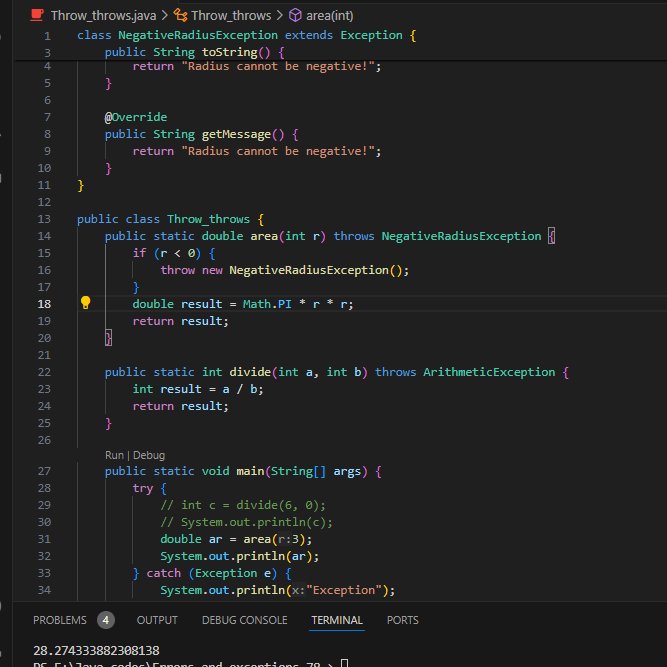Select the TERMINAL tab
Viewport: 667px width, 667px height.
tap(337, 620)
